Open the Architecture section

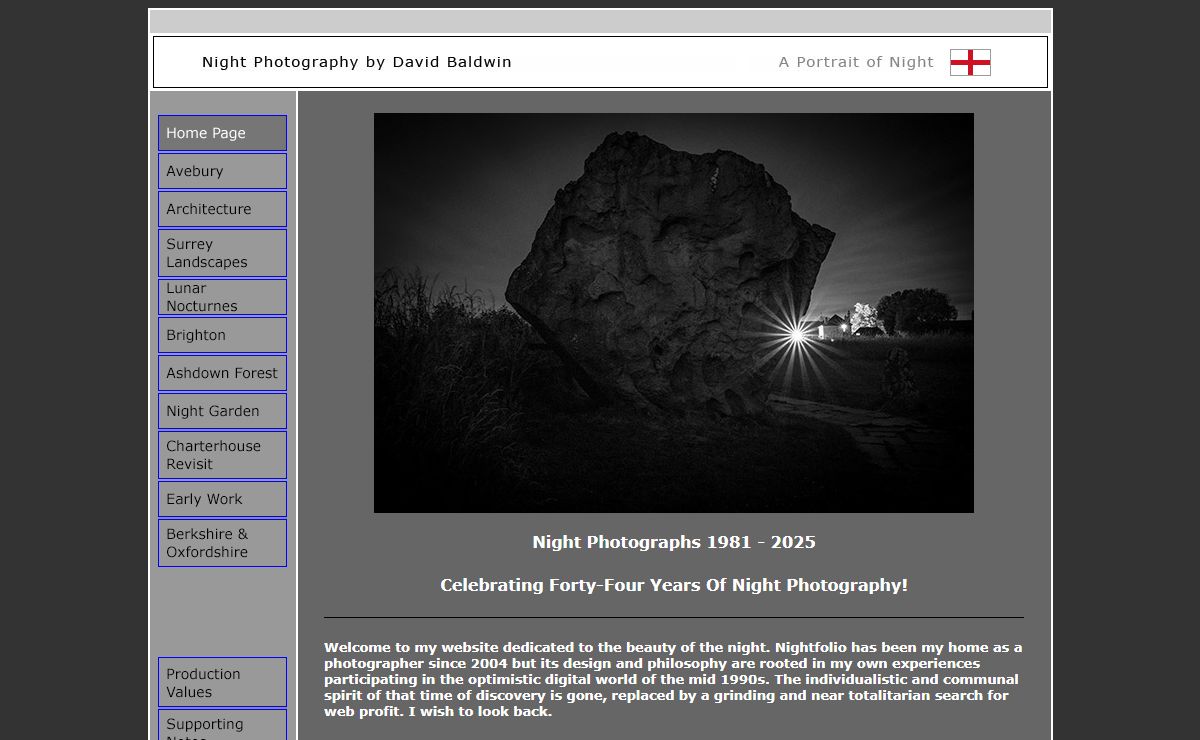(x=222, y=209)
